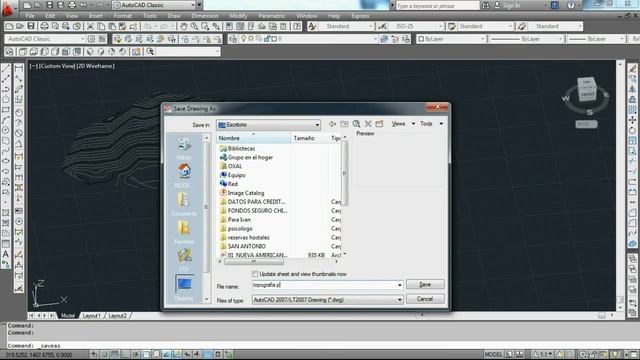
Task: Open the AutoCAD Classic workspace dropdown in title bar
Action: coord(154,5)
